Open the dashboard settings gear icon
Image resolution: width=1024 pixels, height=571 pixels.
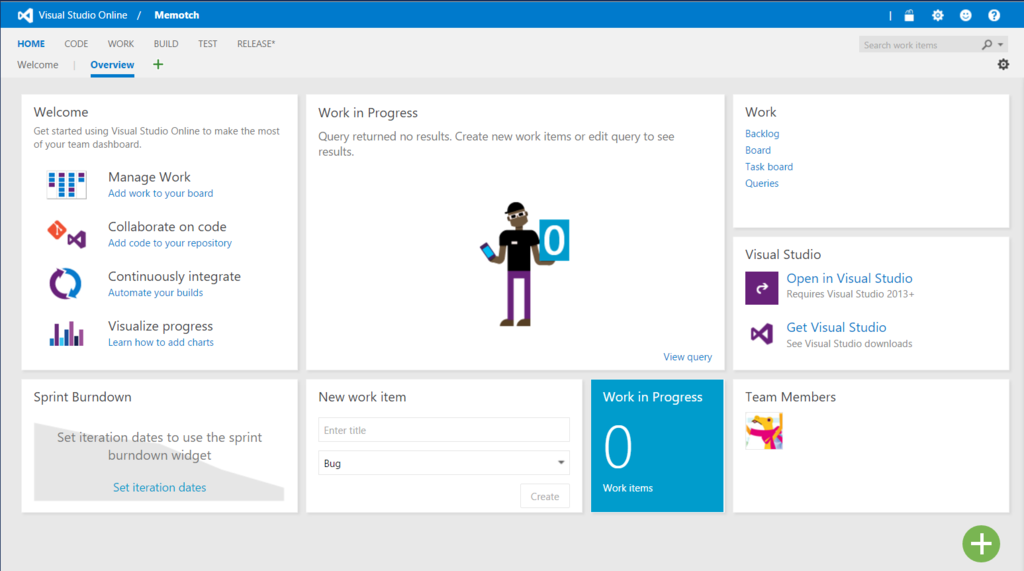click(1003, 64)
